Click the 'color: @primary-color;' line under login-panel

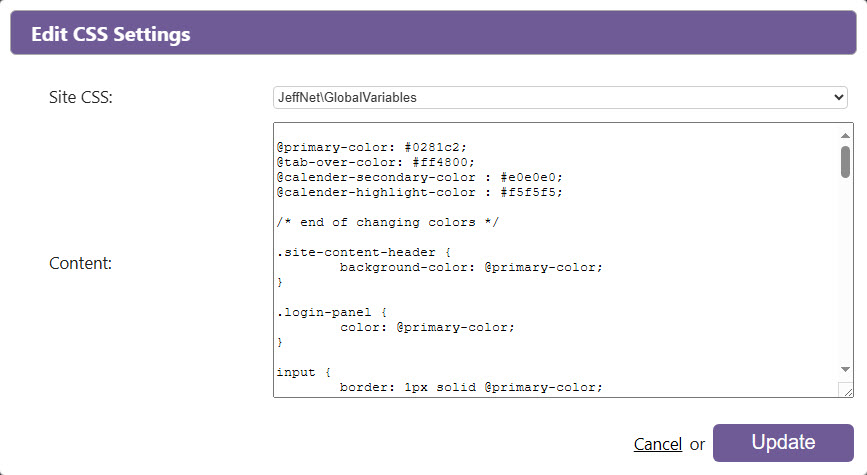[427, 327]
